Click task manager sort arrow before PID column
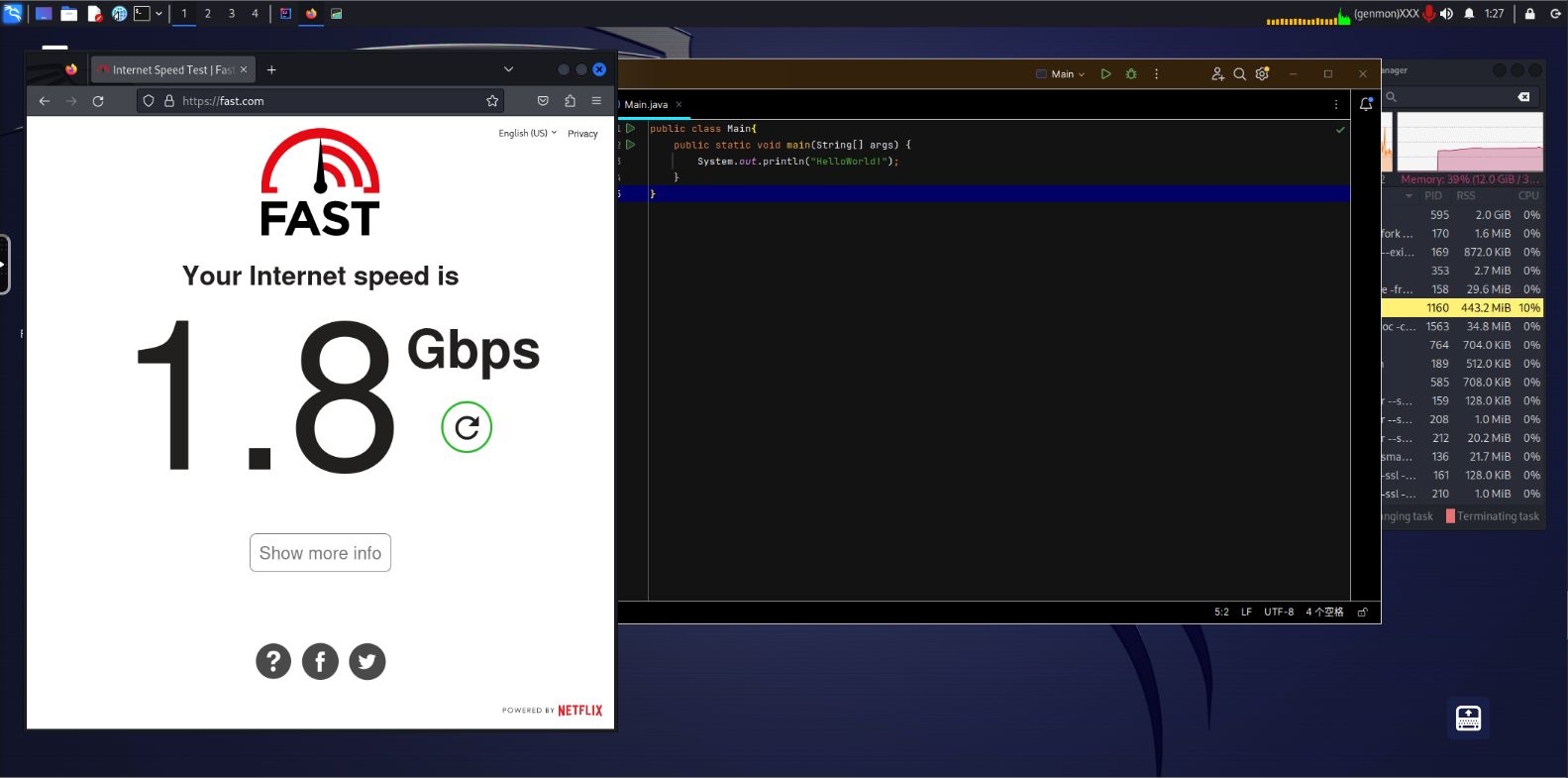 [1409, 196]
